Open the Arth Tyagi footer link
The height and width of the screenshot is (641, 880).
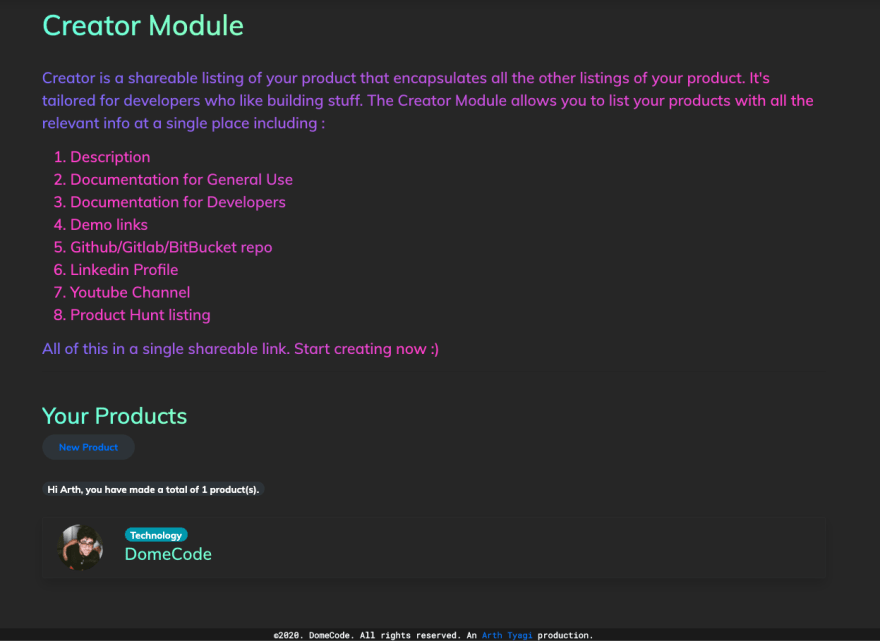point(507,635)
